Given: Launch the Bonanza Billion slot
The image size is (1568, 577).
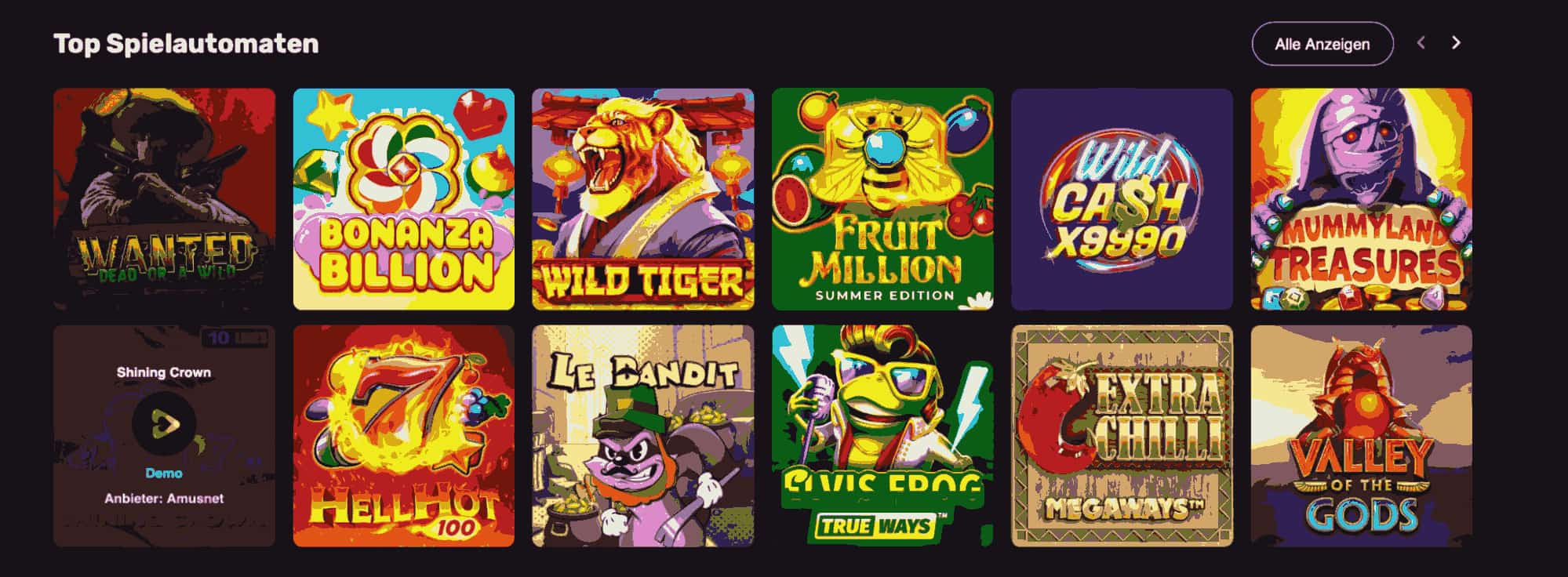Looking at the screenshot, I should [x=404, y=199].
